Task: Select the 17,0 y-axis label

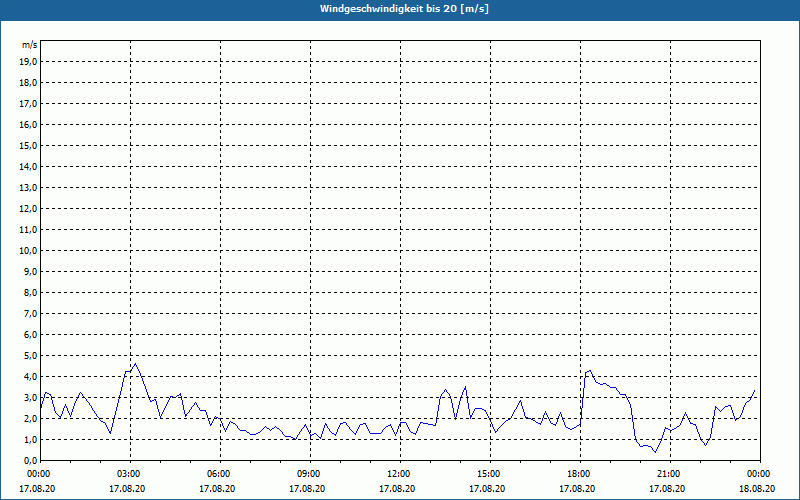Action: (29, 104)
